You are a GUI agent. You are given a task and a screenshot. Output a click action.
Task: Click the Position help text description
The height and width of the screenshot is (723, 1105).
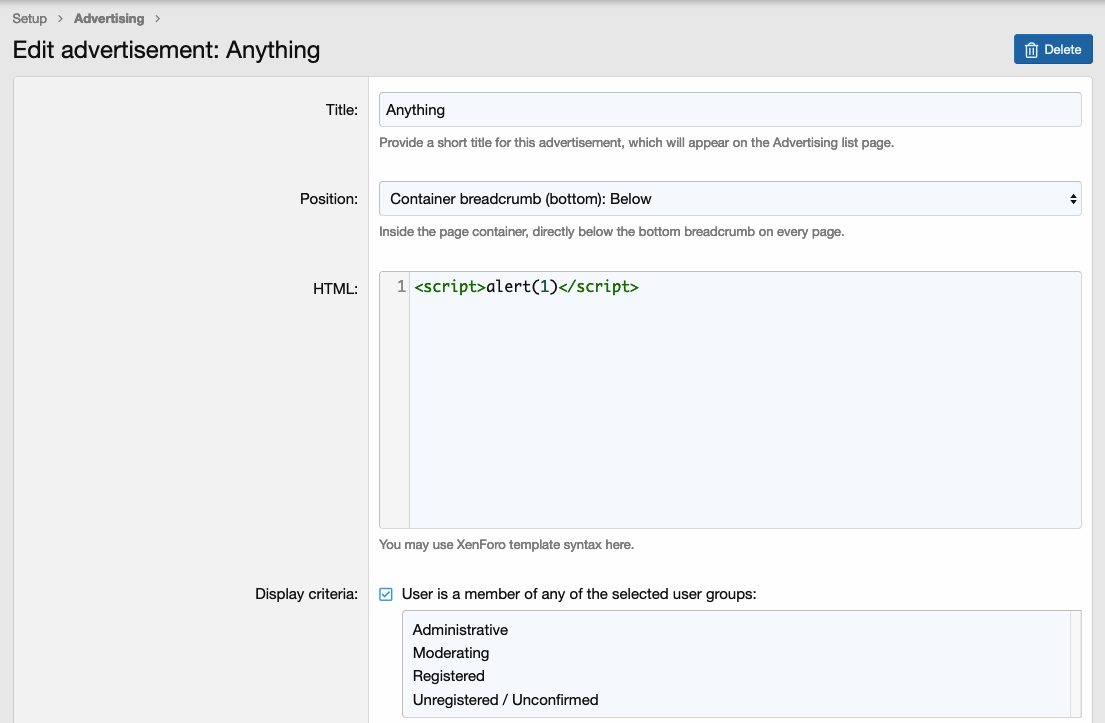coord(612,232)
